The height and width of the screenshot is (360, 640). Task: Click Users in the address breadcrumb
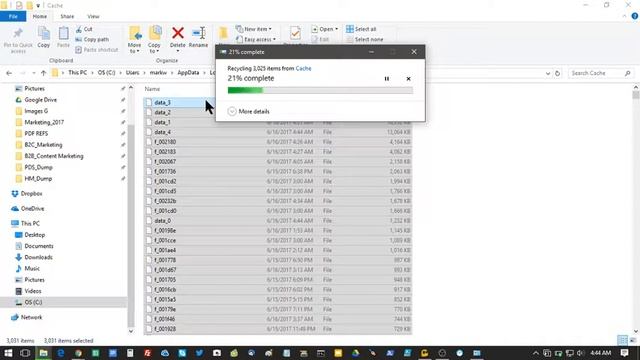coord(132,73)
